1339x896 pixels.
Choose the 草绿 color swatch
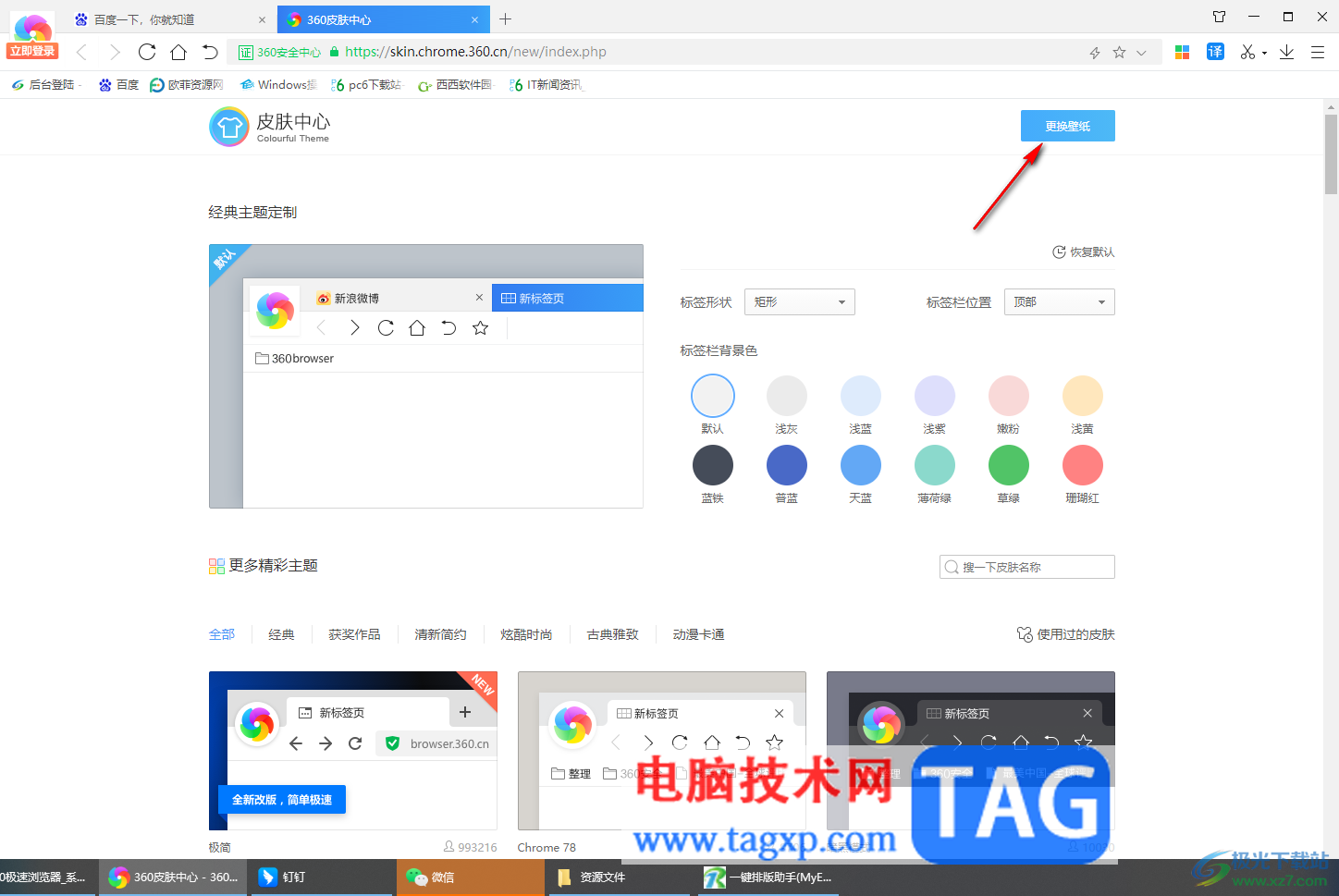[1009, 465]
